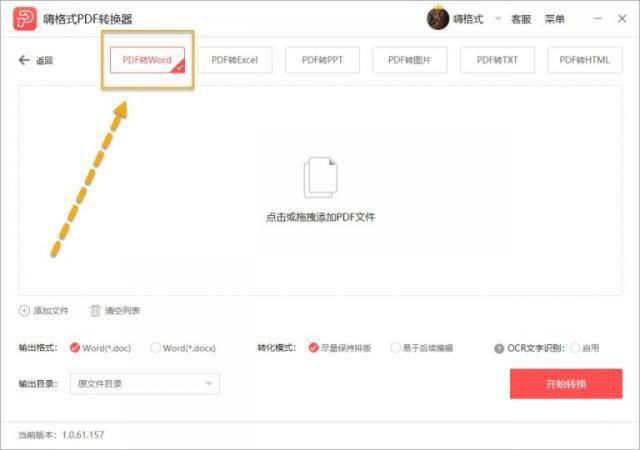Click the plus icon beside 添加文件

click(24, 311)
